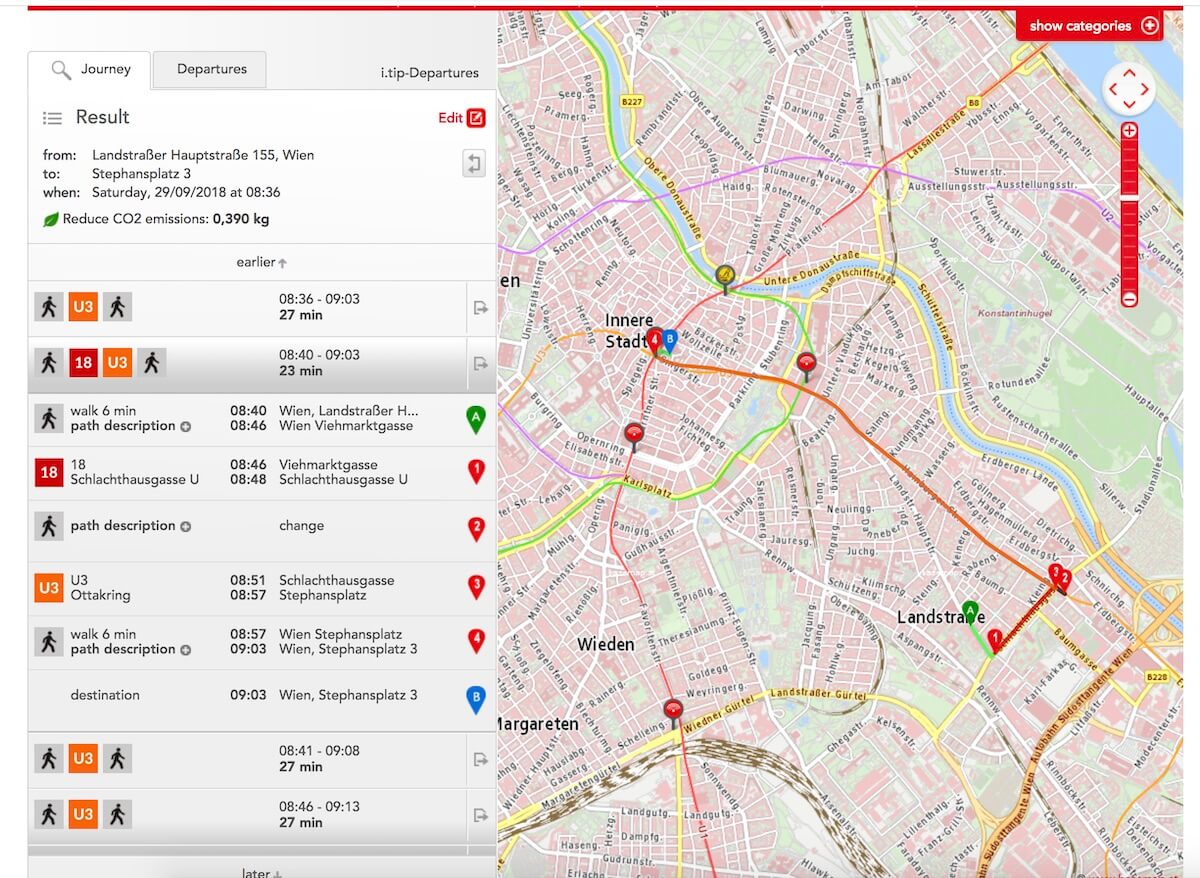Click the blue B destination marker on the map
The width and height of the screenshot is (1200, 878).
(x=667, y=340)
